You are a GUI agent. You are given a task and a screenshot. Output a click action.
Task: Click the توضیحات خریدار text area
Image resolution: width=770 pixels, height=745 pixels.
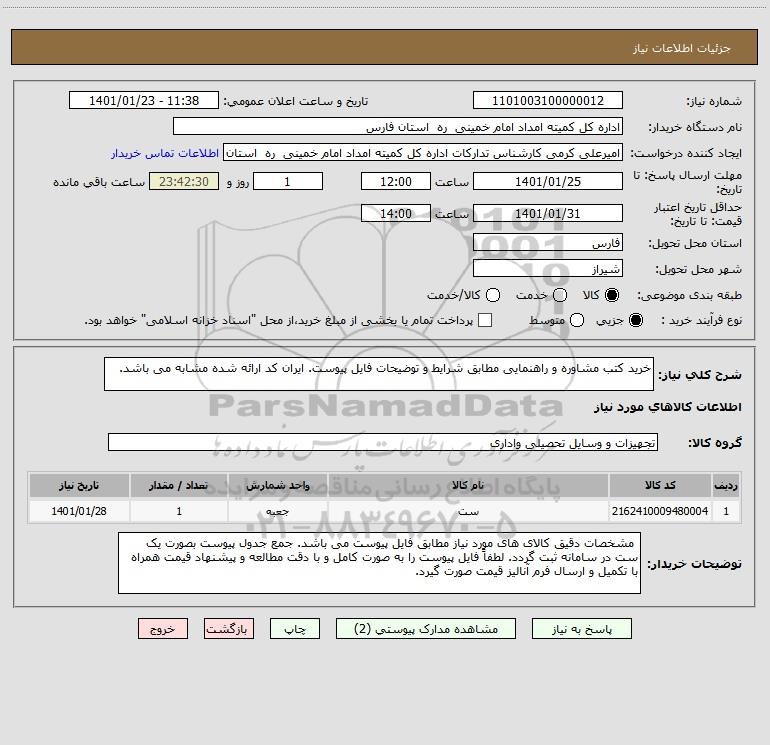(379, 563)
